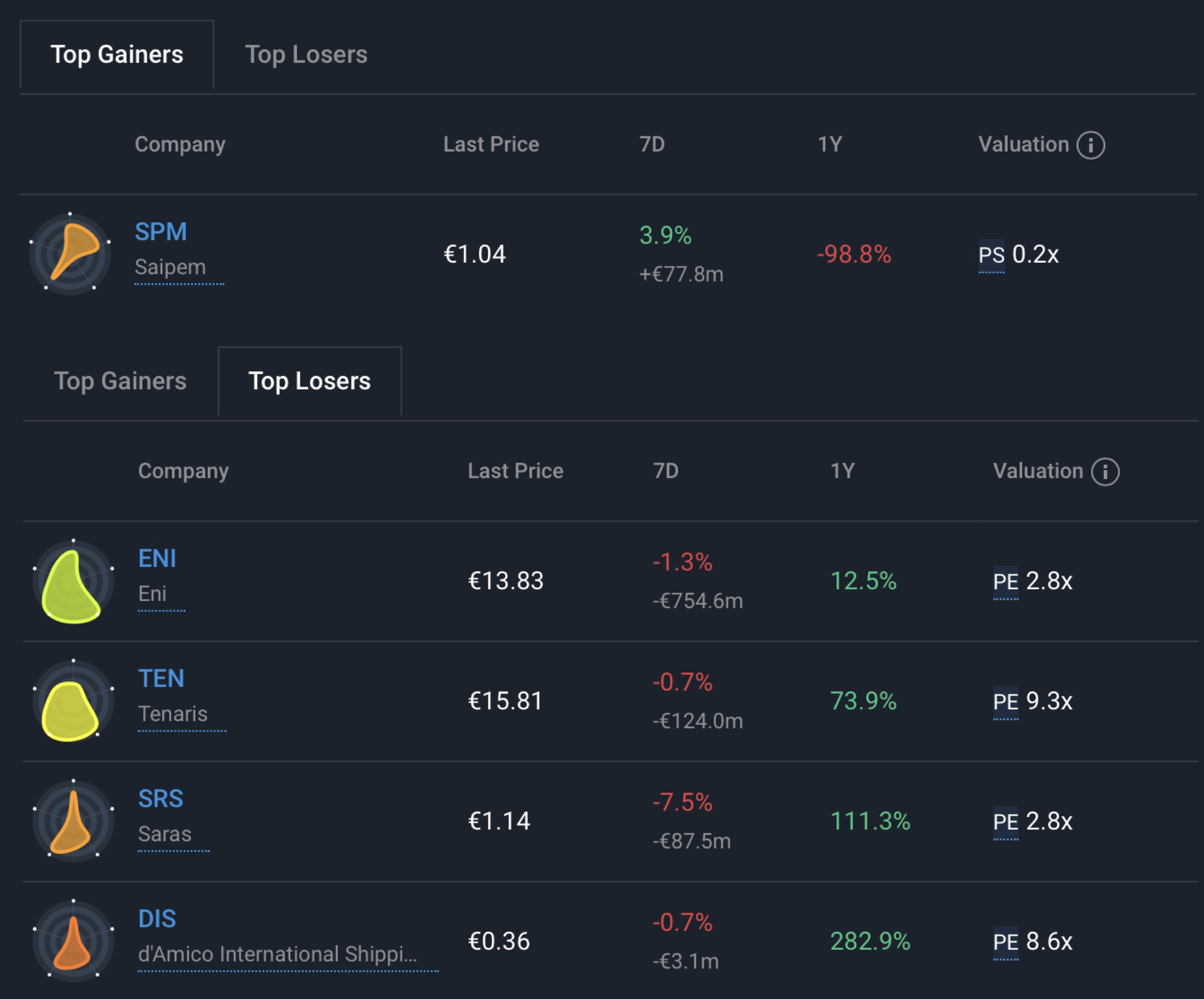The height and width of the screenshot is (999, 1204).
Task: Open the Tenaris snowflake chart icon
Action: pos(73,701)
